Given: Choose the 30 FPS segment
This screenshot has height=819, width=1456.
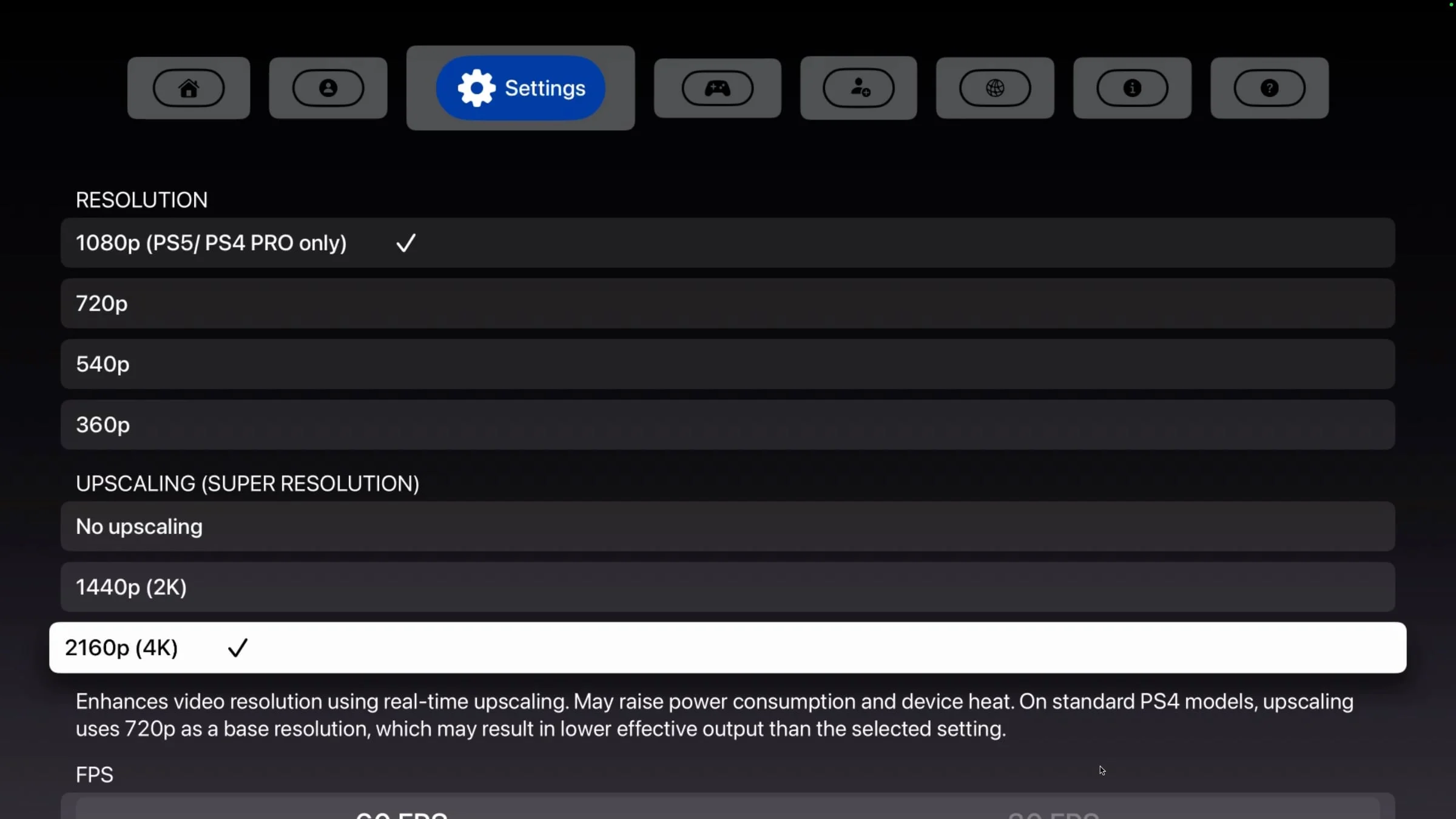Looking at the screenshot, I should click(1054, 812).
